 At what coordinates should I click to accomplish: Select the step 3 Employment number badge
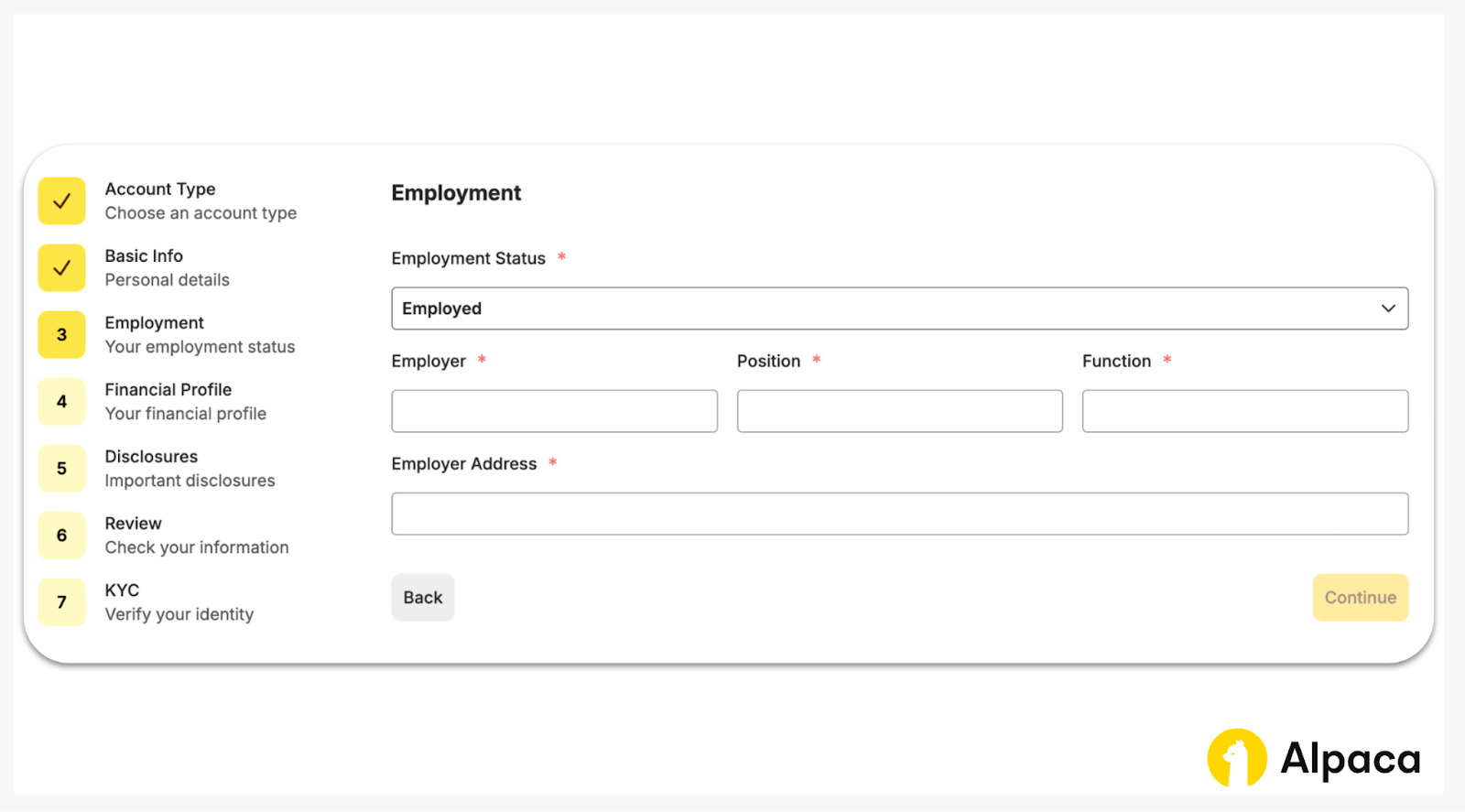pos(61,335)
